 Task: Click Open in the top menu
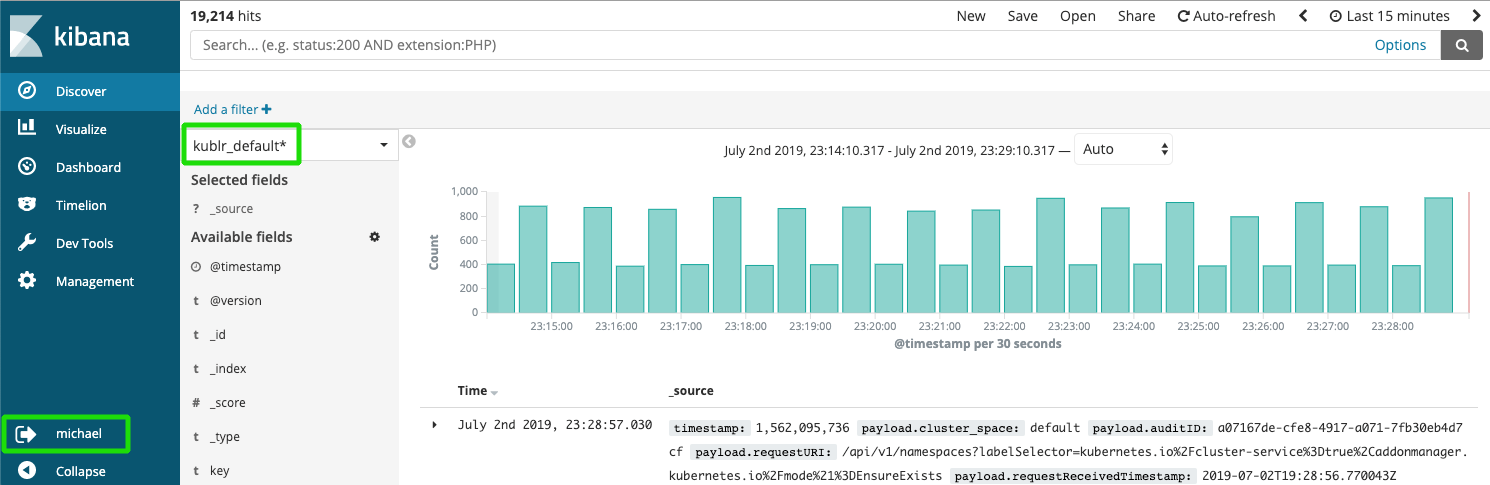pos(1078,16)
